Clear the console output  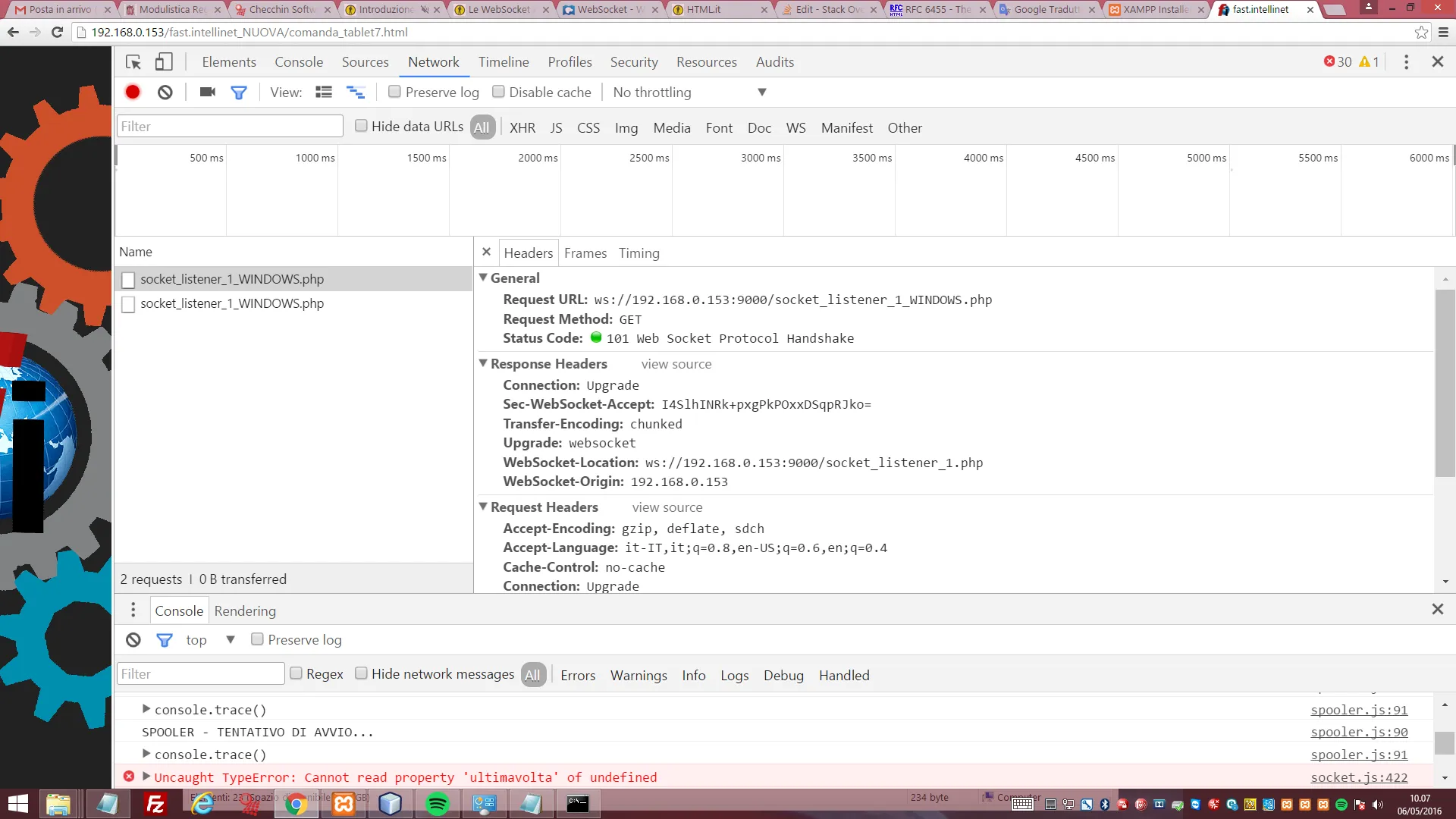pos(133,639)
